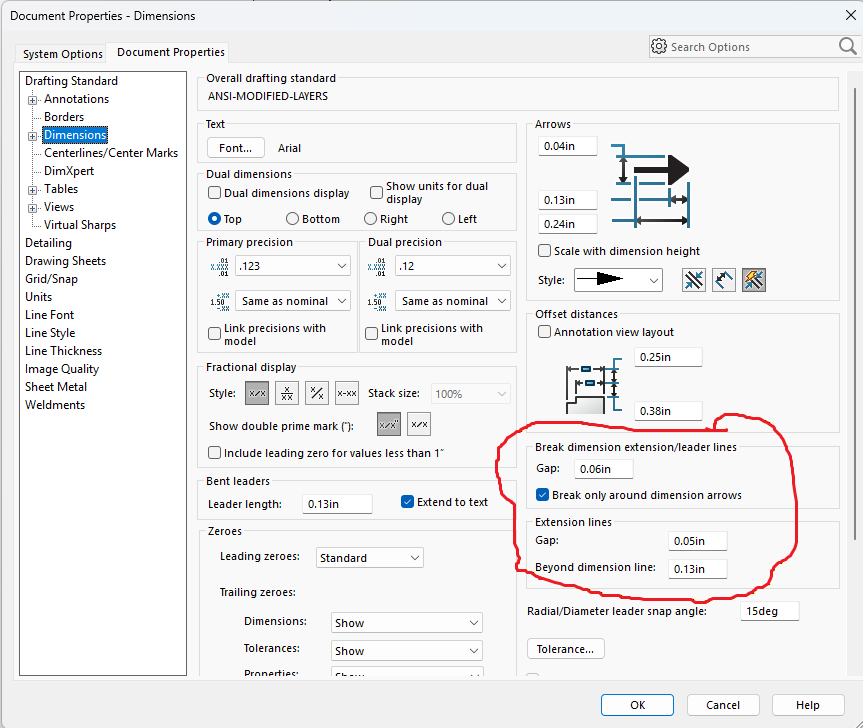Choose the stacked fraction style icon
The height and width of the screenshot is (728, 863).
[287, 394]
